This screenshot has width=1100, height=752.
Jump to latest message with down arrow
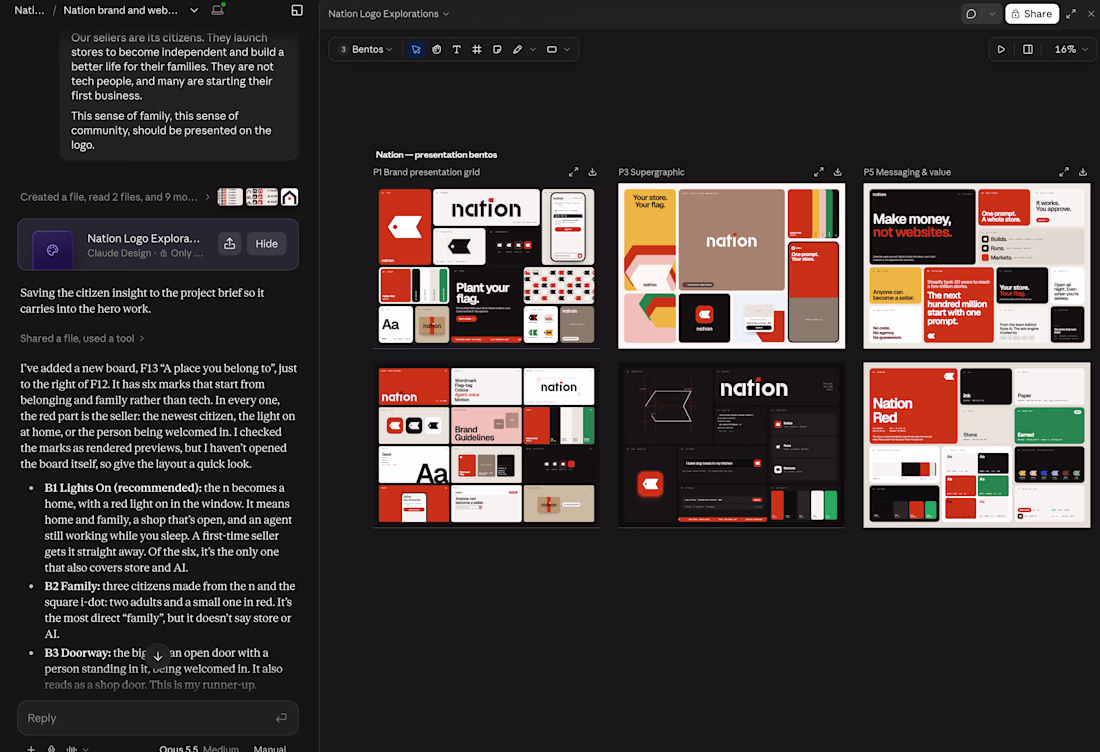tap(158, 656)
